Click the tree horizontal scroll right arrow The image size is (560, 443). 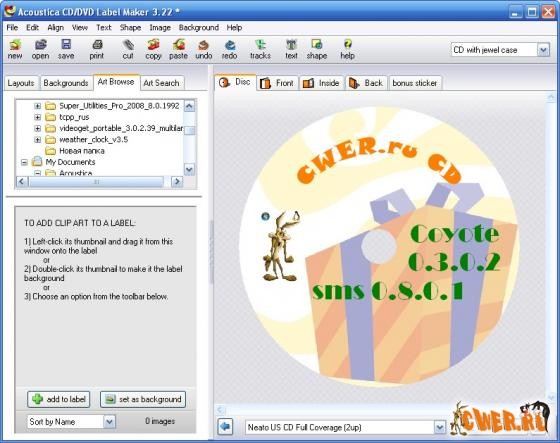176,181
